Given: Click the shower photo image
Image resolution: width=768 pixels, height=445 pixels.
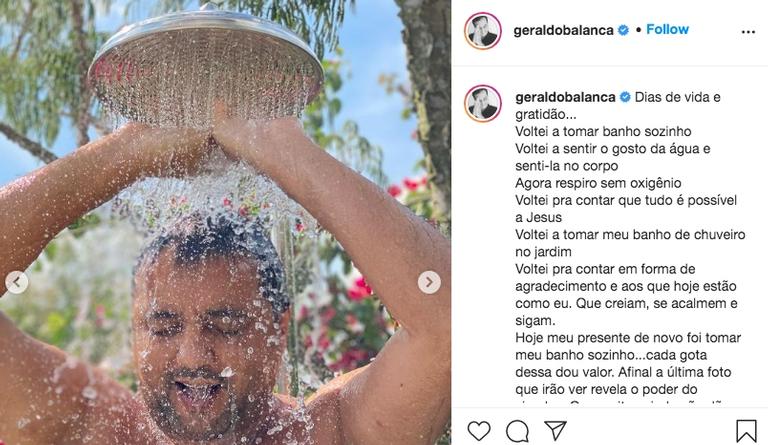Looking at the screenshot, I should coord(225,222).
